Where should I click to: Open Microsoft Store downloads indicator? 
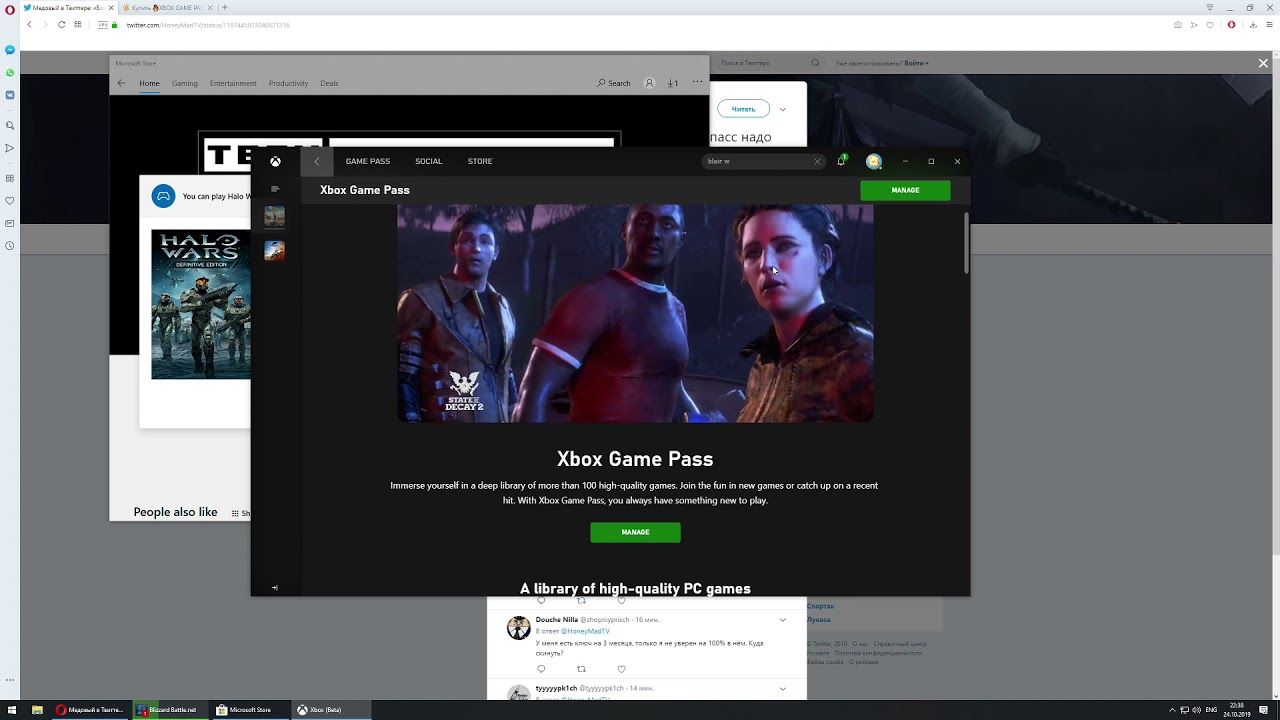click(673, 83)
